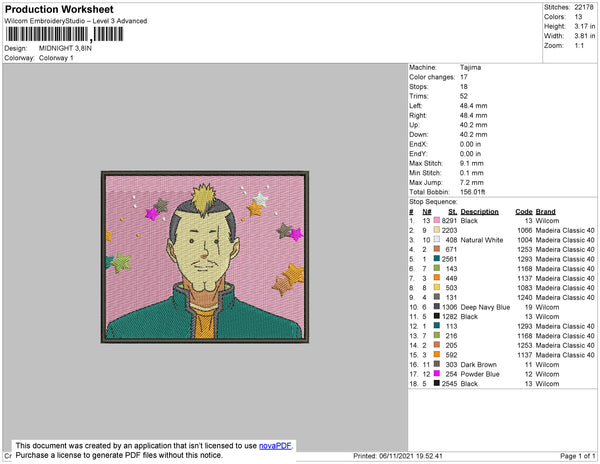
Task: Select the 'Powder Blue' description
Action: click(480, 374)
